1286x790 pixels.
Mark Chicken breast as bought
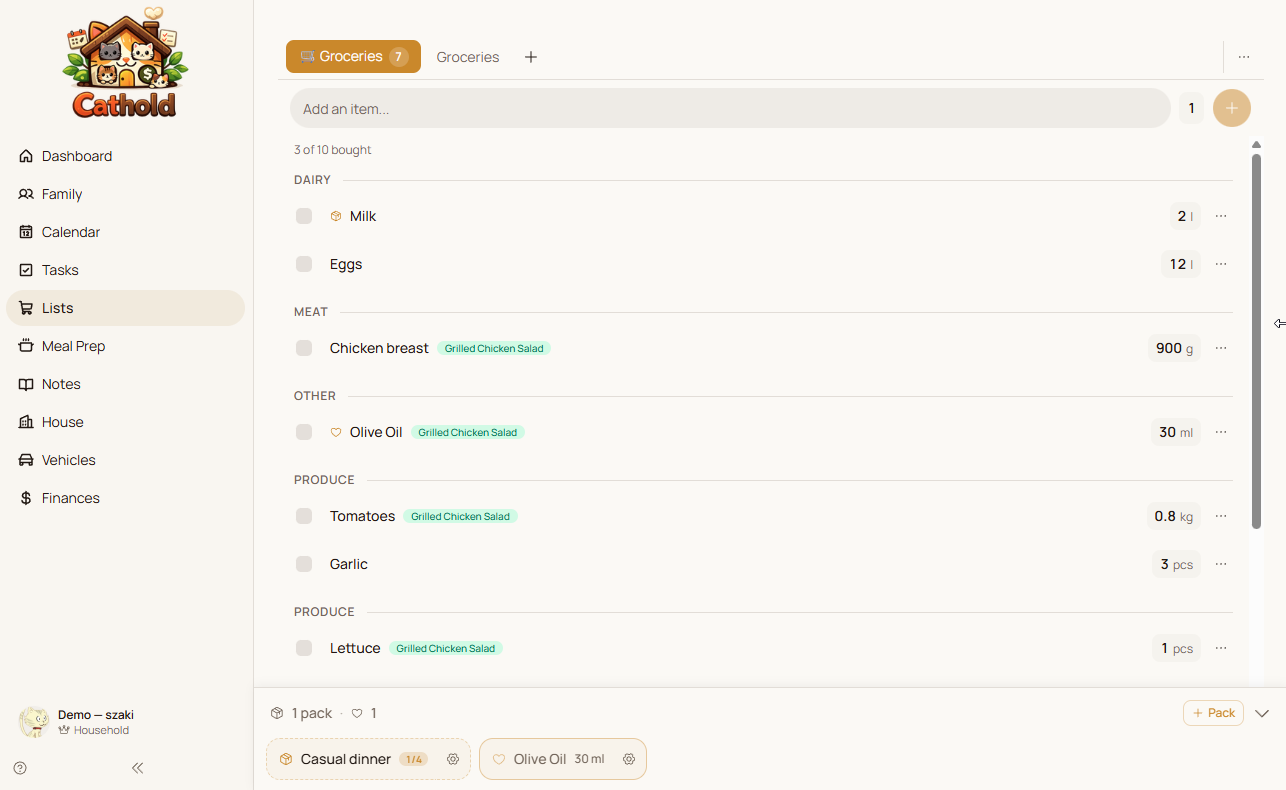tap(304, 348)
